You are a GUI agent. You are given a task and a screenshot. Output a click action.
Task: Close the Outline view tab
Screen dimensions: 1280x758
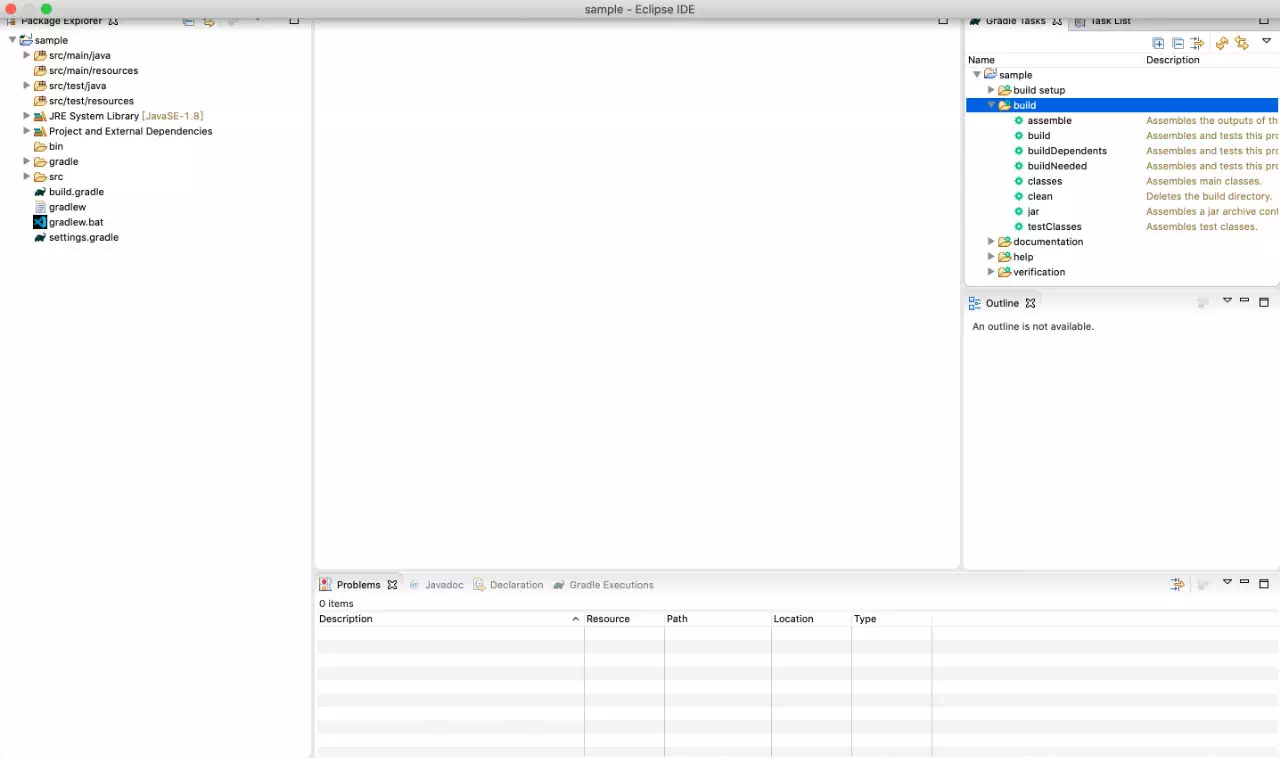[x=1030, y=303]
